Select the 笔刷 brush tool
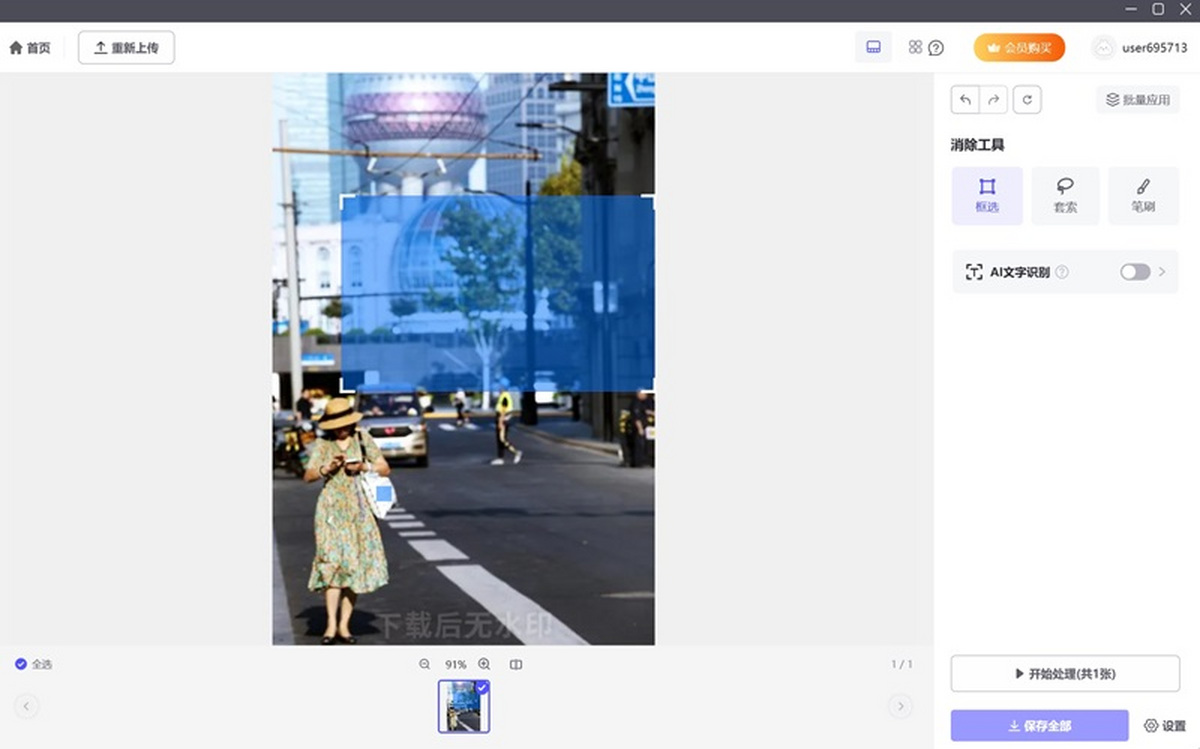The height and width of the screenshot is (749, 1200). coord(1143,195)
